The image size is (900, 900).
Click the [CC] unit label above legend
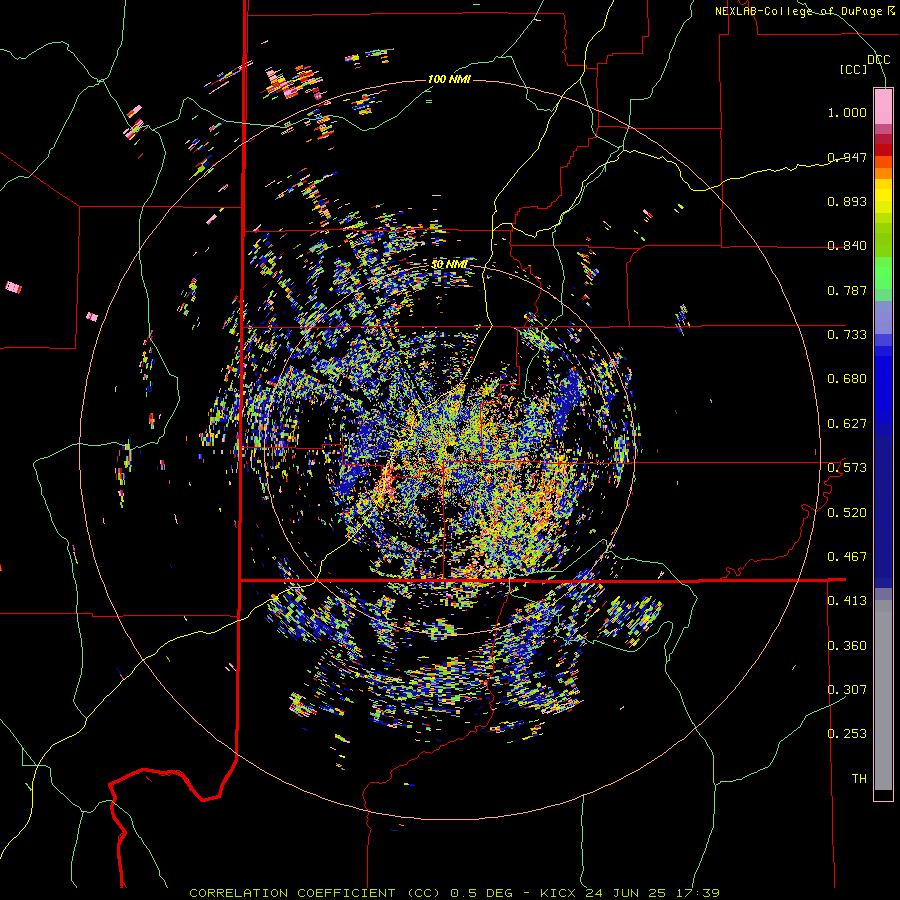853,69
